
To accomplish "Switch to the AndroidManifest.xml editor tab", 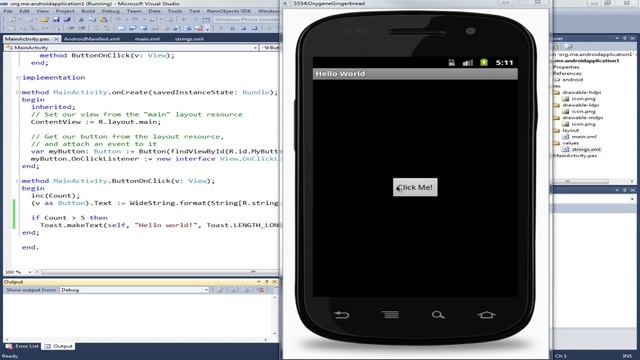I will (x=92, y=39).
